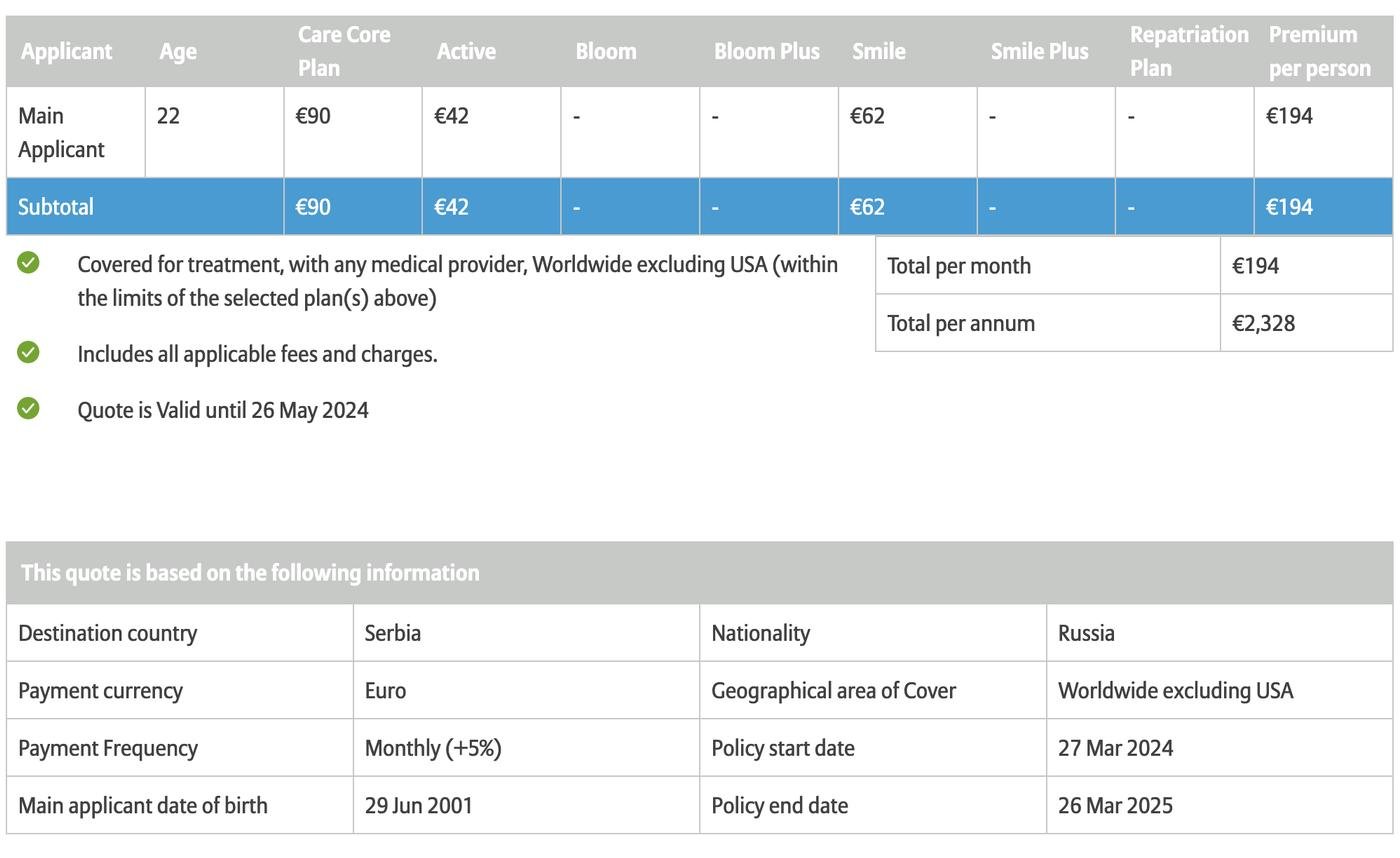Click the green checkmark beside 'Includes all applicable fees'
This screenshot has height=858, width=1400.
[28, 352]
